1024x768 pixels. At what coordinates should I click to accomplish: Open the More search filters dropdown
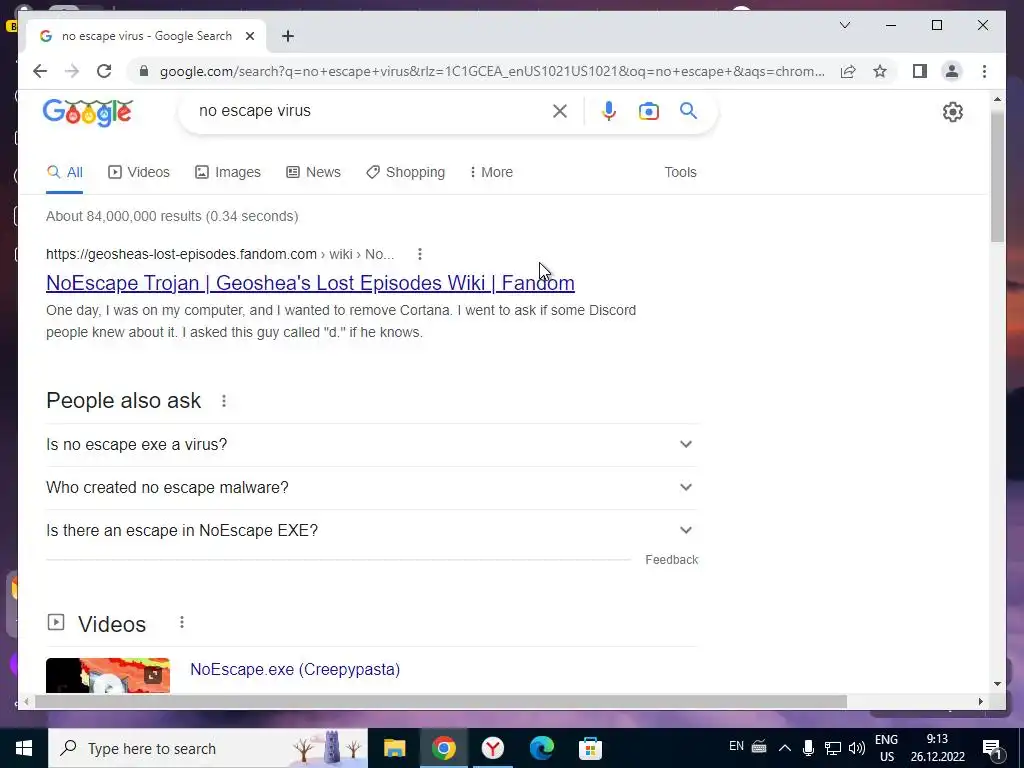[491, 172]
